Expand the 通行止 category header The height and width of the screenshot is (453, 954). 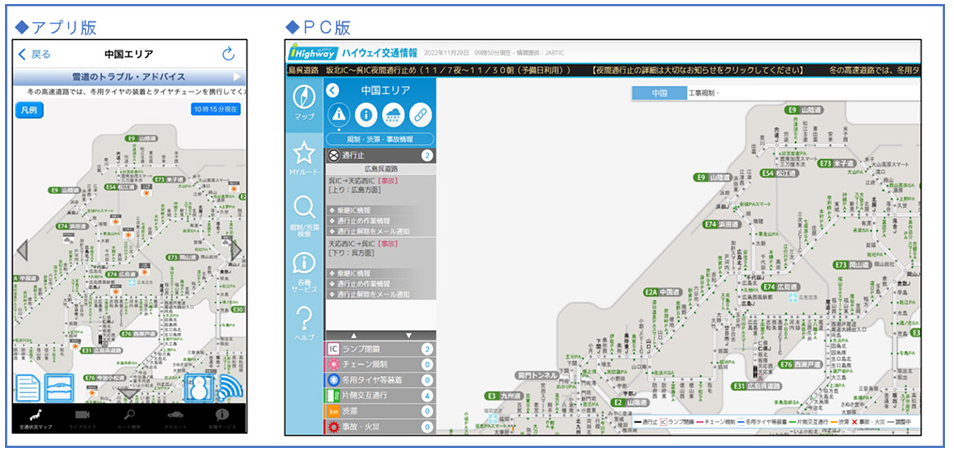tap(380, 156)
